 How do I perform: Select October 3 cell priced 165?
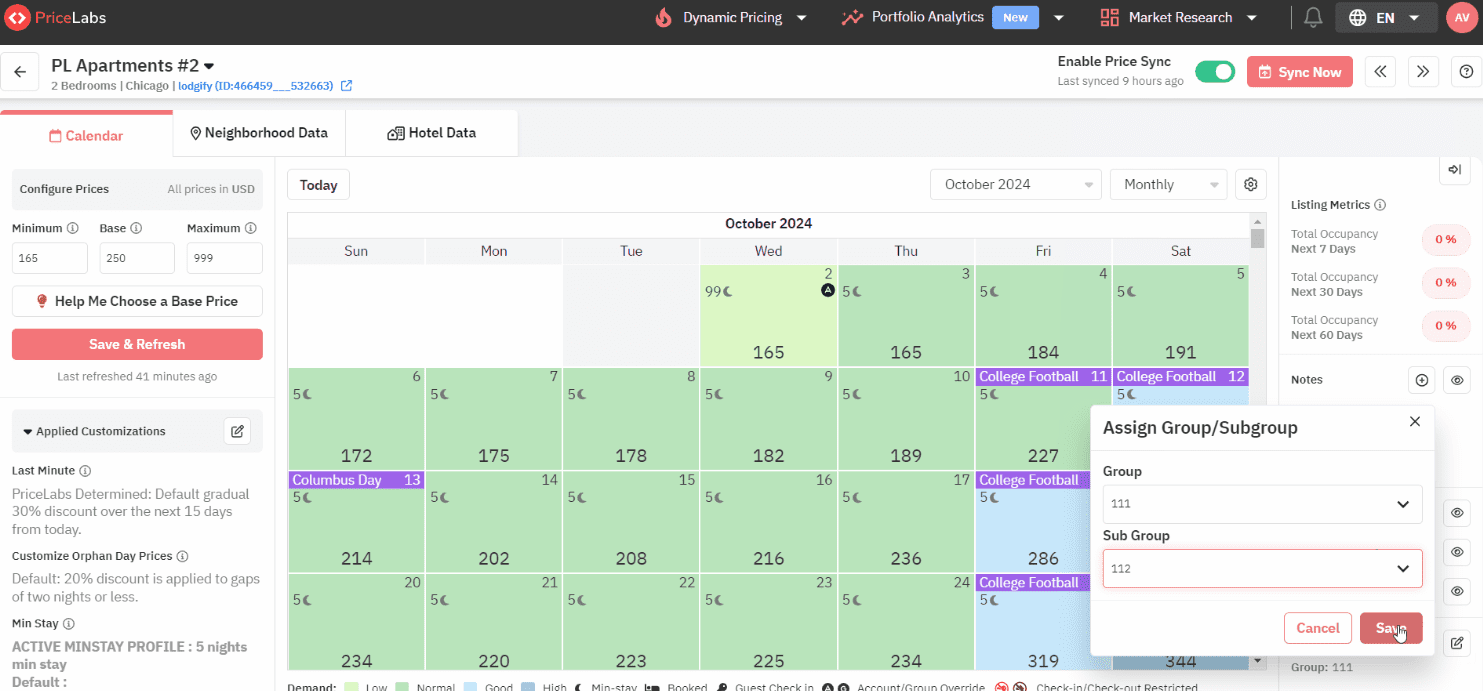(905, 315)
